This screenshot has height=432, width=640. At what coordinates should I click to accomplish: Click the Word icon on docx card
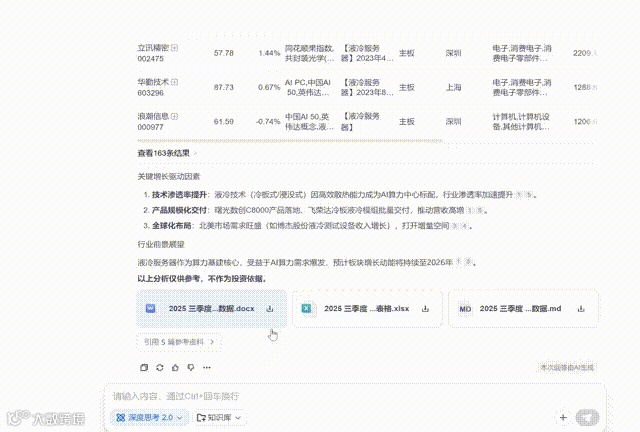coord(150,308)
